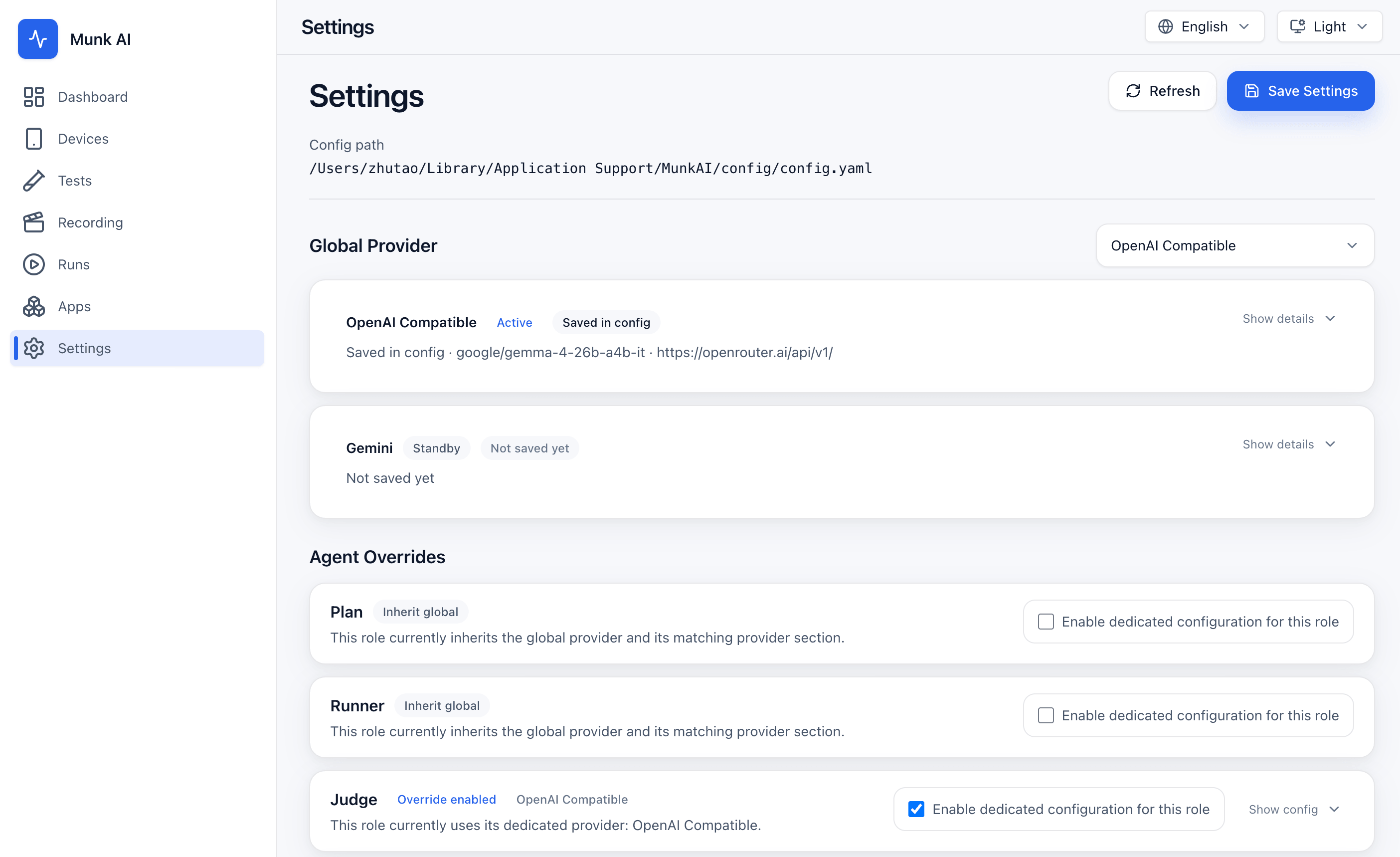Click the Global Provider heading
1400x857 pixels.
point(373,245)
